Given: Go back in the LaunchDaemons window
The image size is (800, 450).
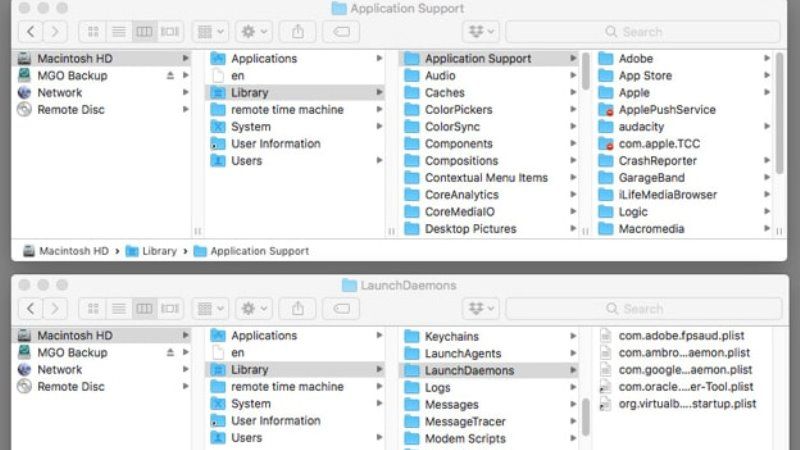Looking at the screenshot, I should 31,309.
